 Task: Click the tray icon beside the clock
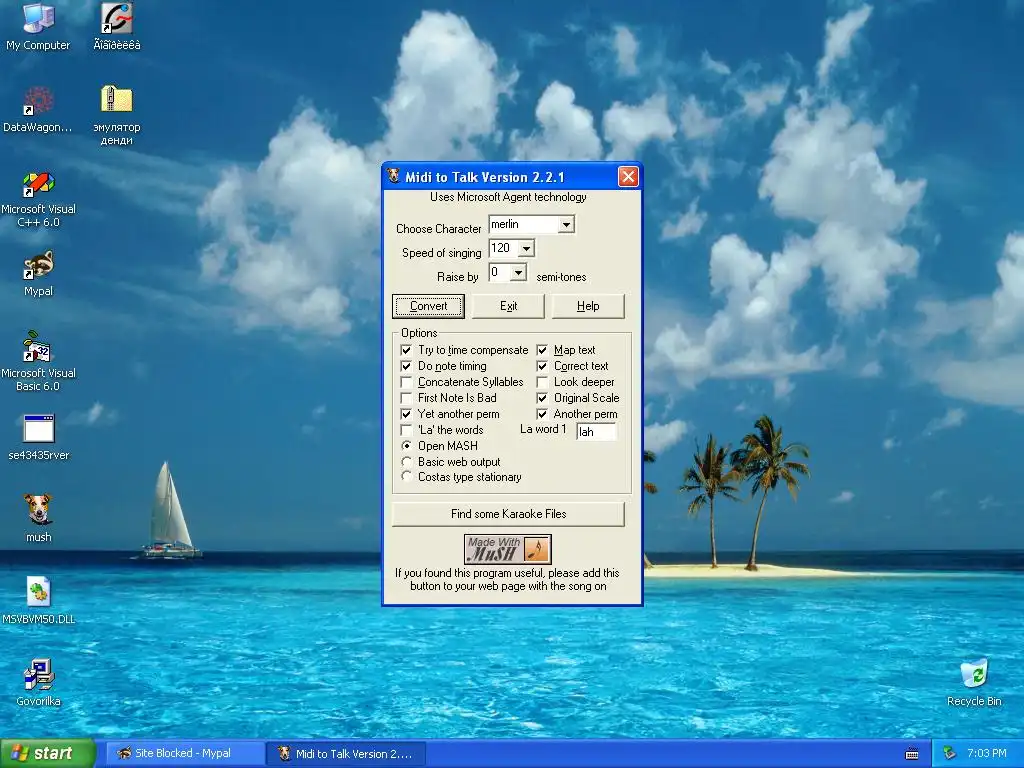[x=950, y=754]
